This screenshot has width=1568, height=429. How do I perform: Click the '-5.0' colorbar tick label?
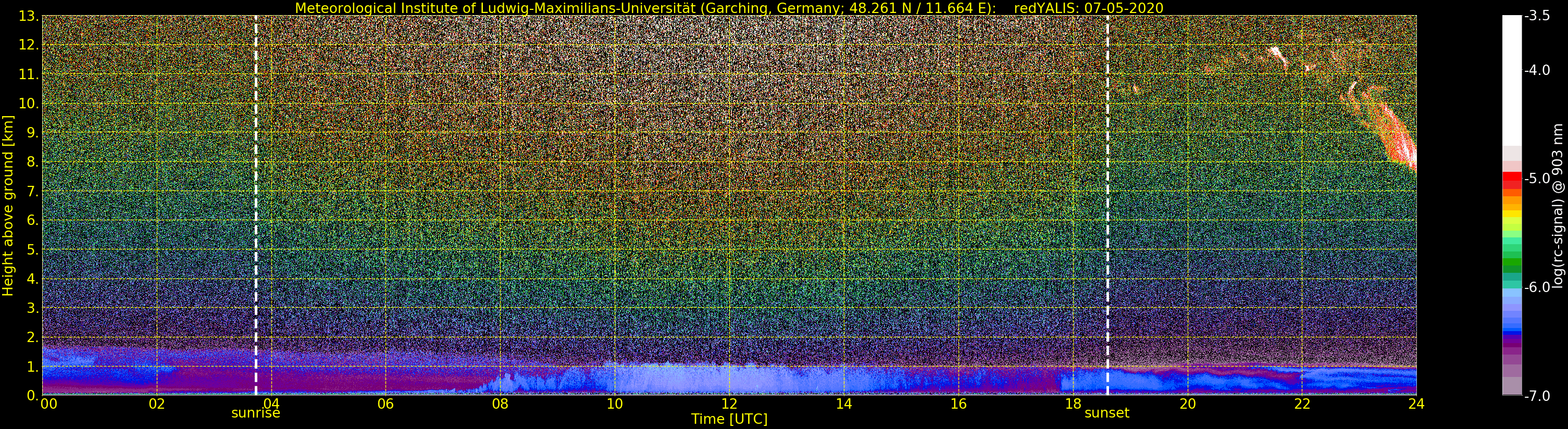pyautogui.click(x=1537, y=178)
